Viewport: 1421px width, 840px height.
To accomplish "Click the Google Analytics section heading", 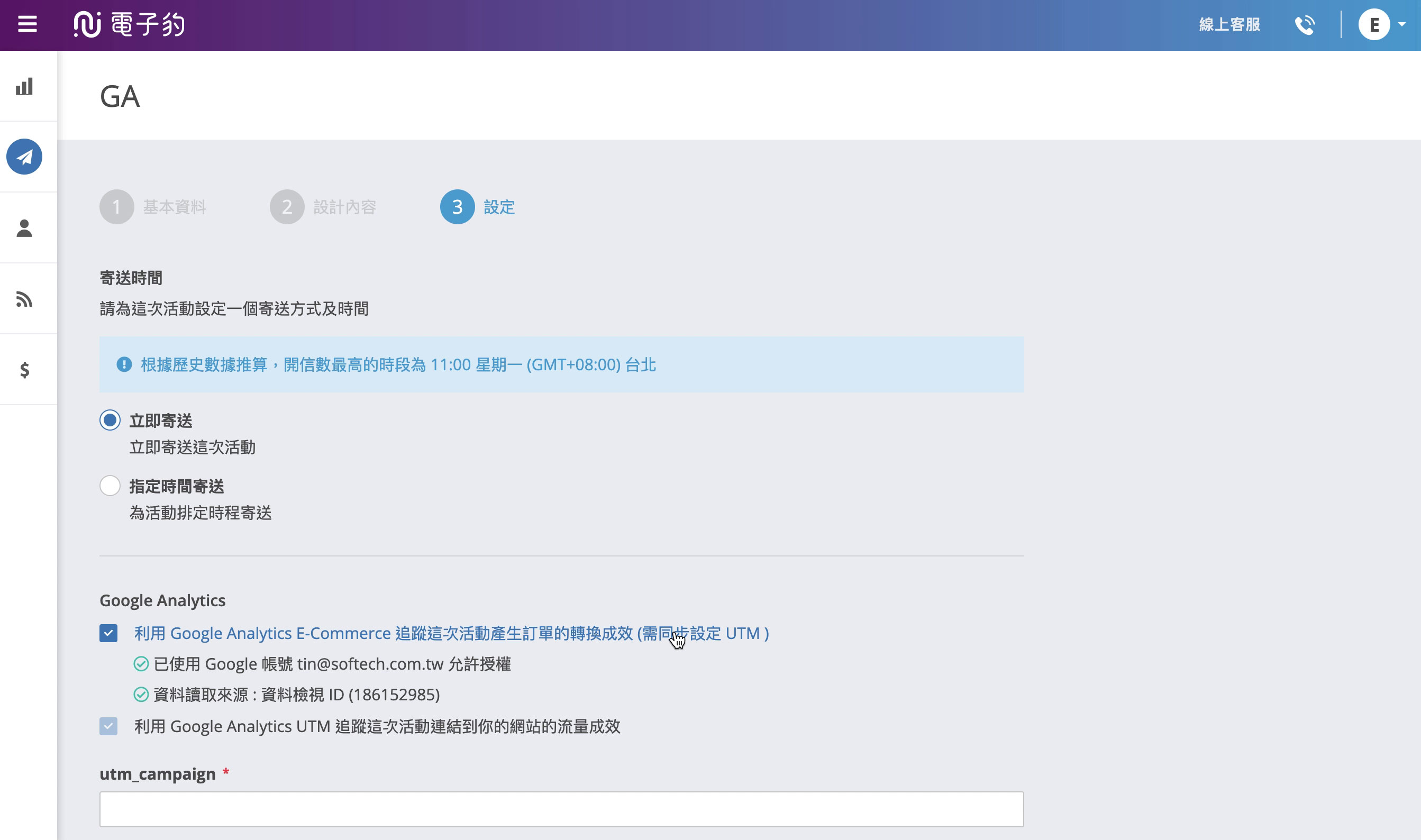I will pos(162,600).
